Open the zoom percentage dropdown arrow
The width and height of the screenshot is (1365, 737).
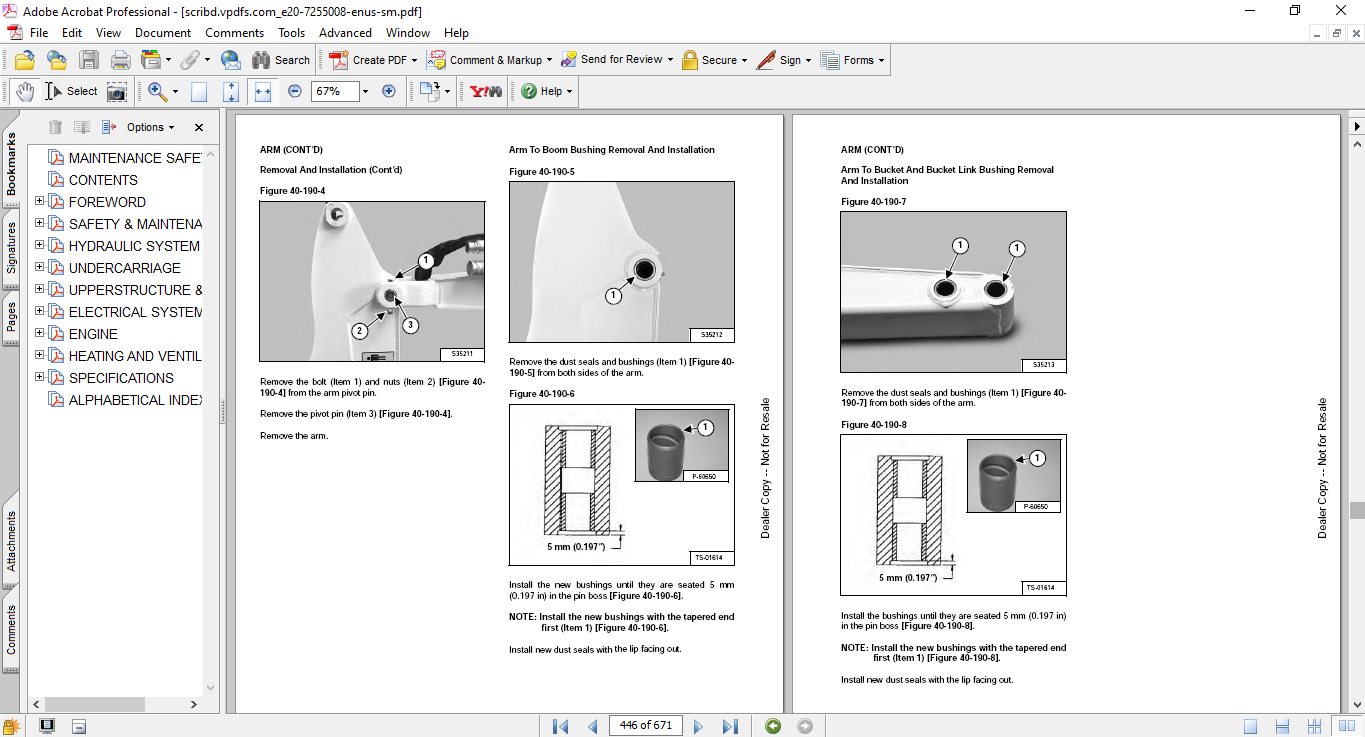365,91
